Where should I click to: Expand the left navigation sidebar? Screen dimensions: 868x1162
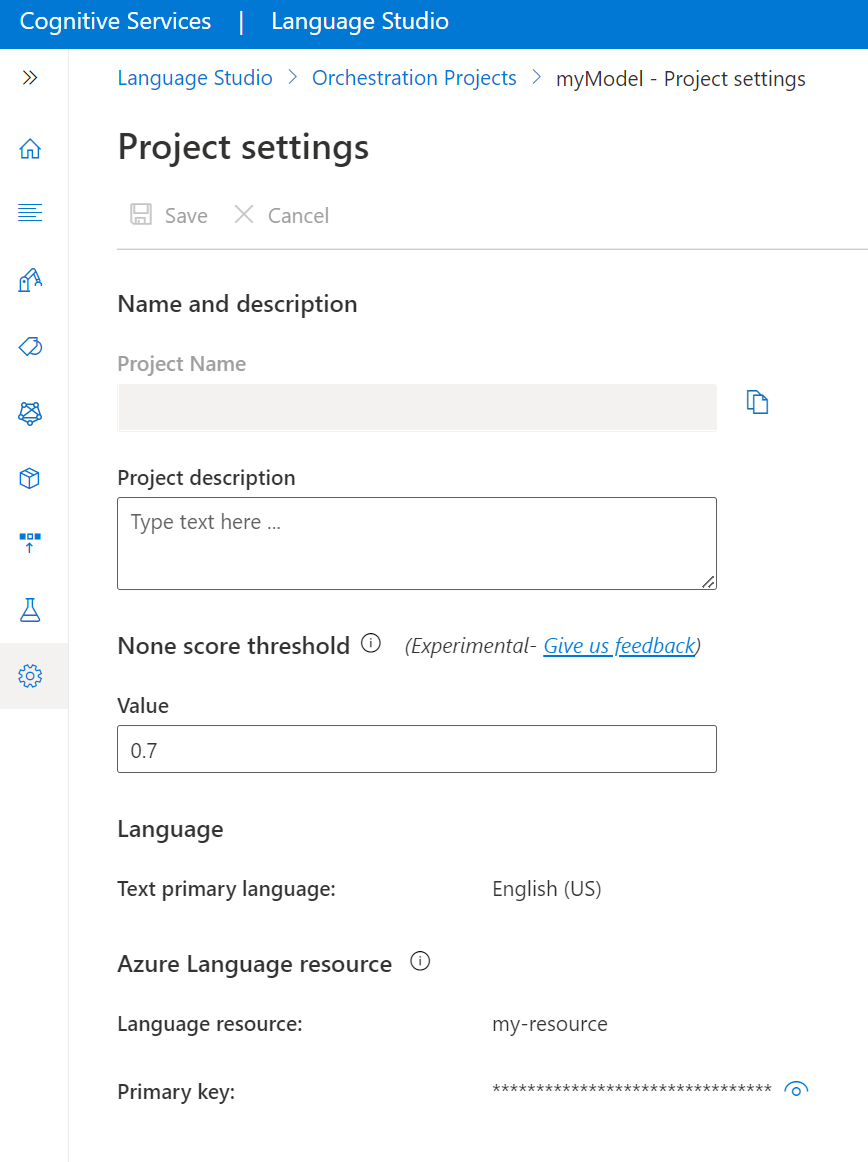30,78
